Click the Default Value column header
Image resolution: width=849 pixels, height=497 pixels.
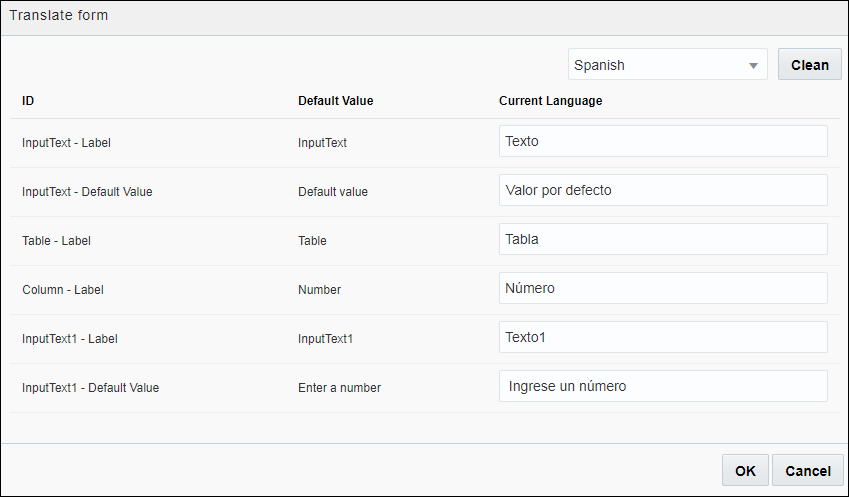pyautogui.click(x=335, y=101)
